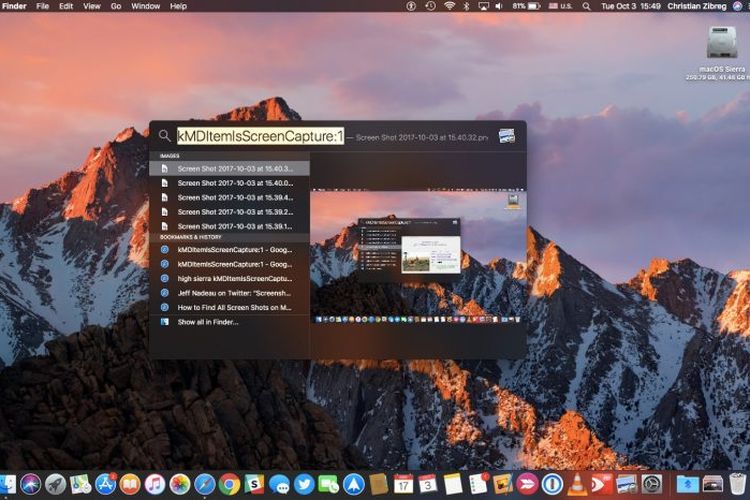
Task: Launch iTunes from the Dock
Action: tap(155, 485)
